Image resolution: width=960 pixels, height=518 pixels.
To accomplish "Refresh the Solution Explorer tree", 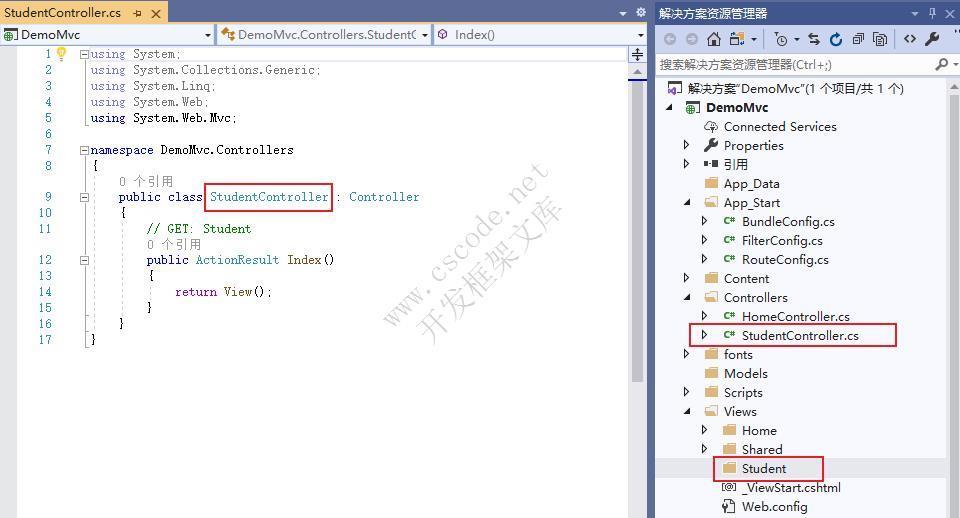I will 836,39.
